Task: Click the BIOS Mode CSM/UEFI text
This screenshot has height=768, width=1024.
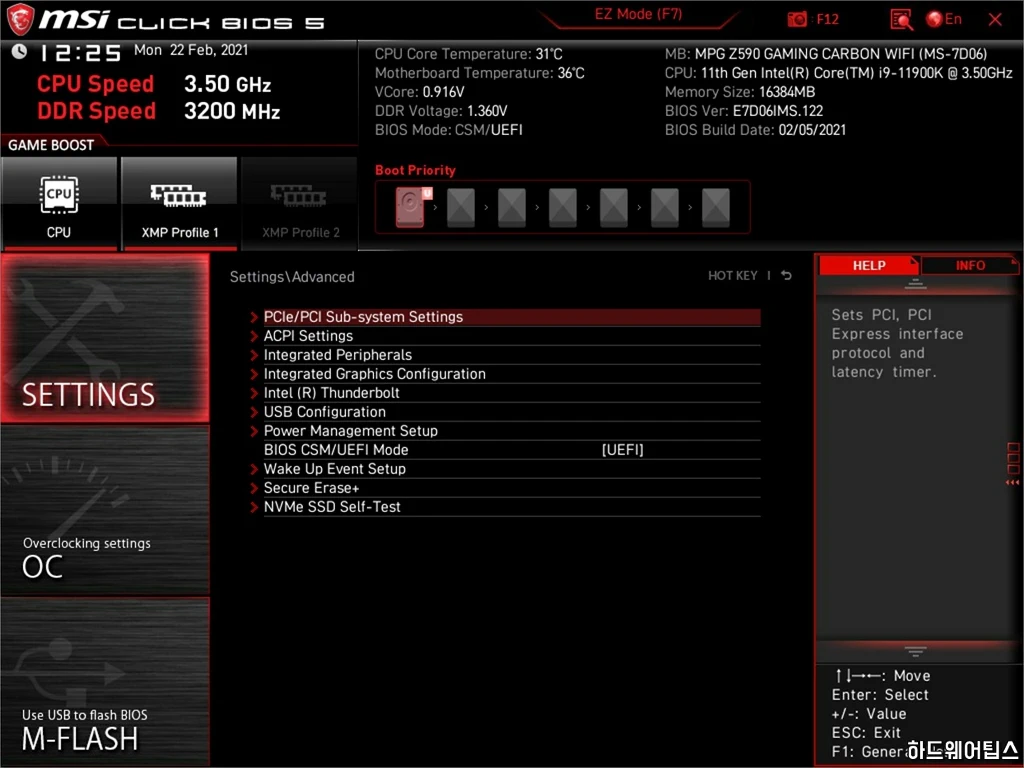Action: [449, 130]
